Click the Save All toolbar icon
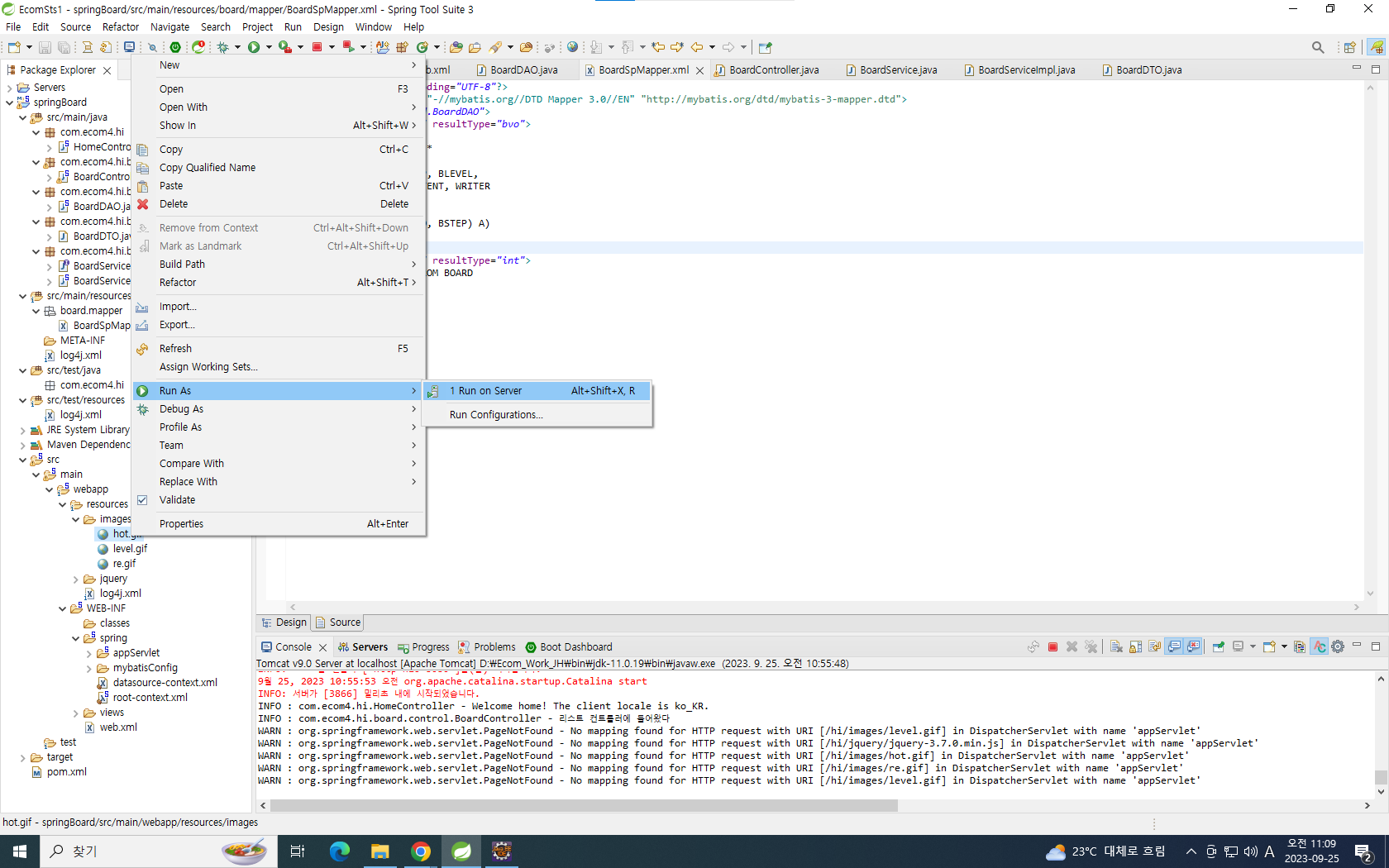This screenshot has width=1389, height=868. click(64, 47)
